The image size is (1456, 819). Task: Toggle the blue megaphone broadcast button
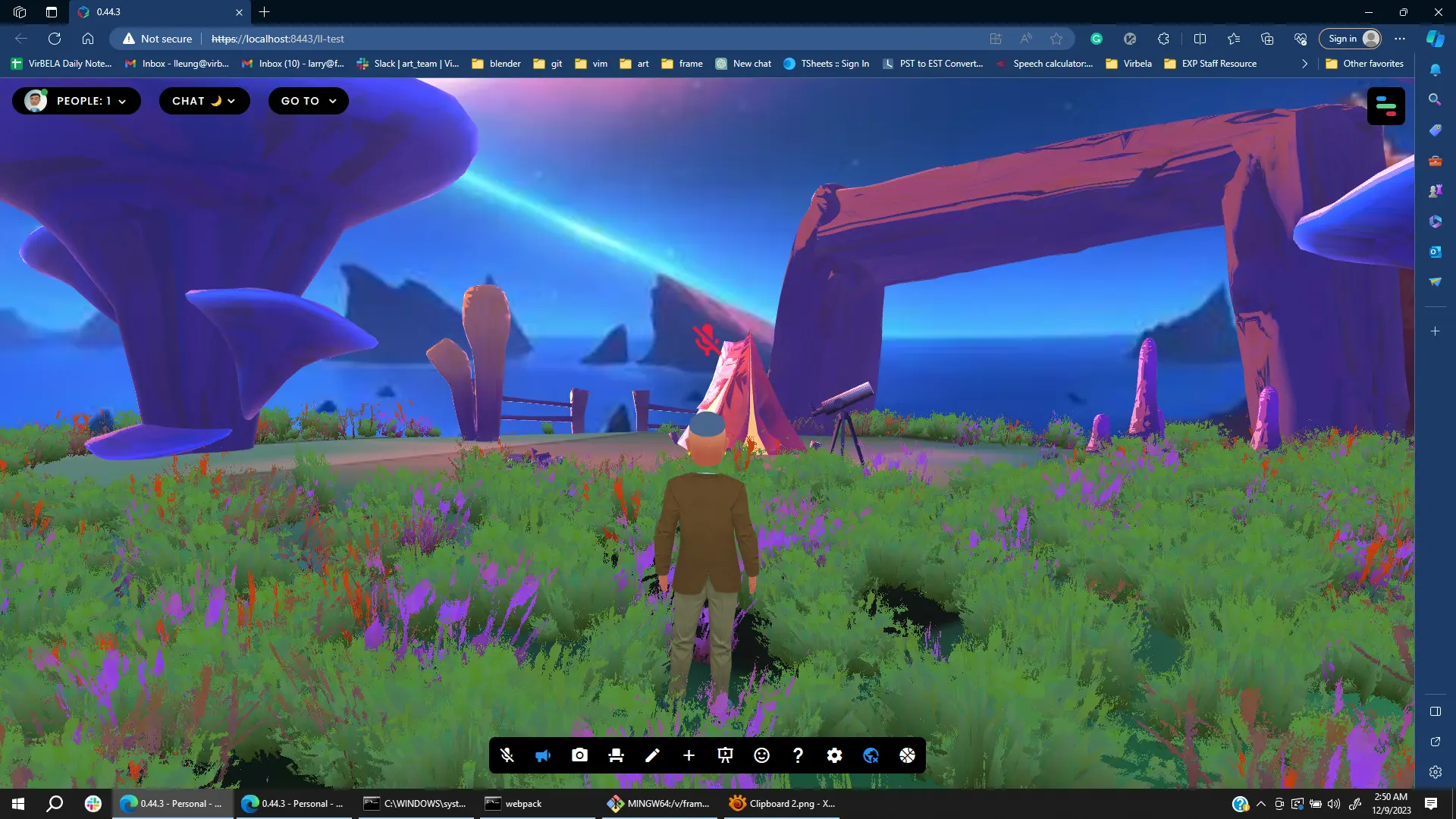(543, 755)
